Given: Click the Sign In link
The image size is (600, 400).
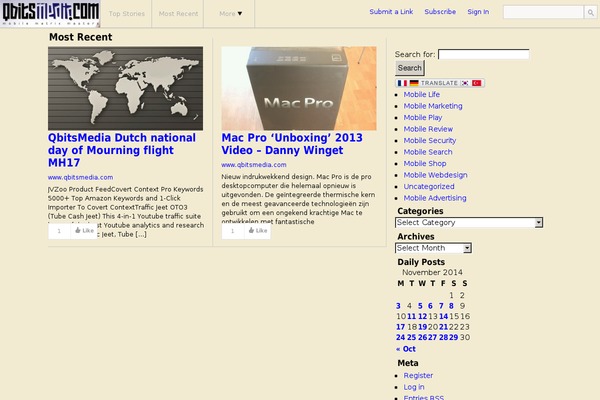Looking at the screenshot, I should 478,12.
